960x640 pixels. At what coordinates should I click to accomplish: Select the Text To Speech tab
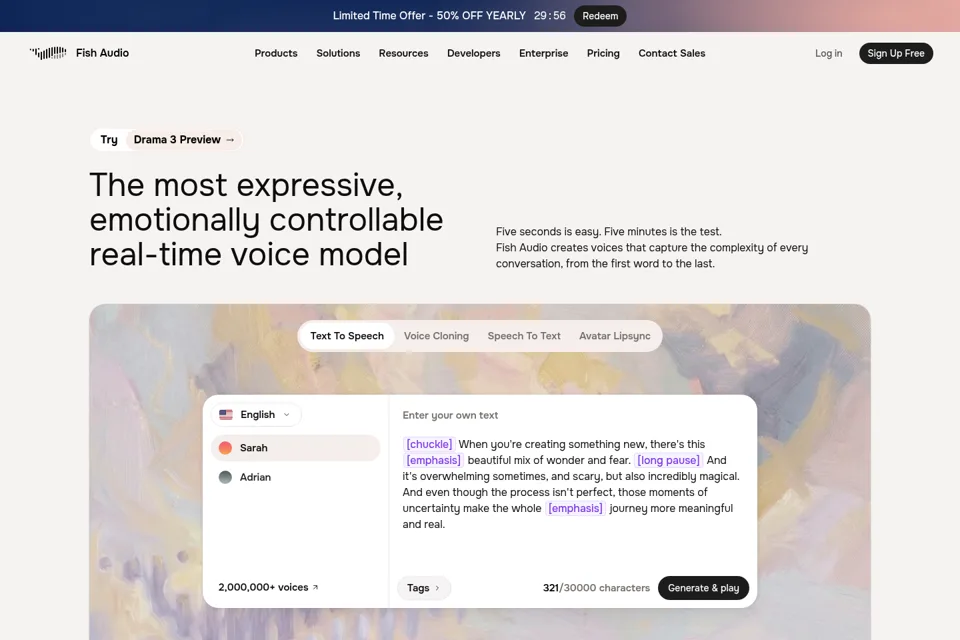point(347,336)
